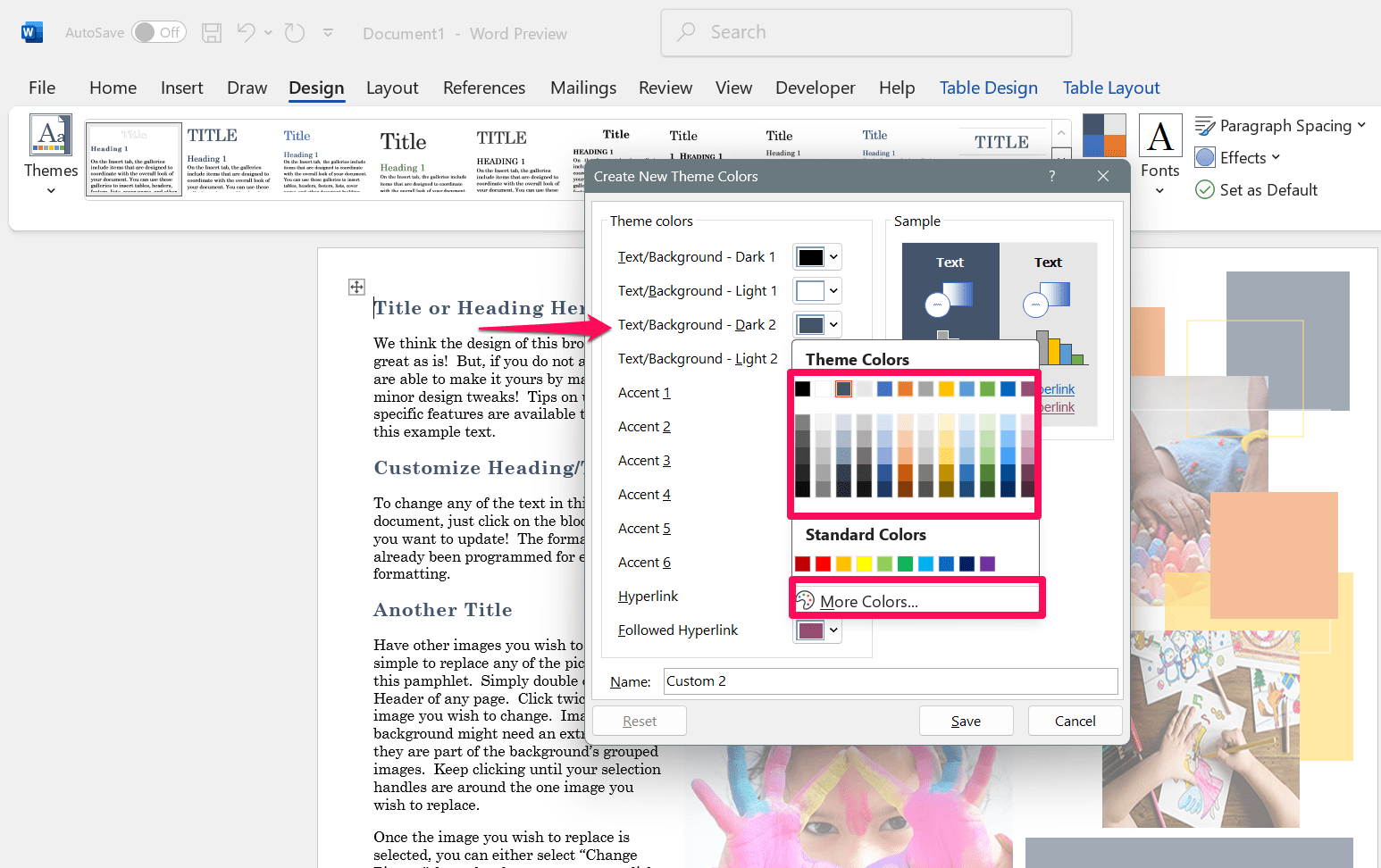This screenshot has height=868, width=1381.
Task: Click the Save button in dialog
Action: (966, 721)
